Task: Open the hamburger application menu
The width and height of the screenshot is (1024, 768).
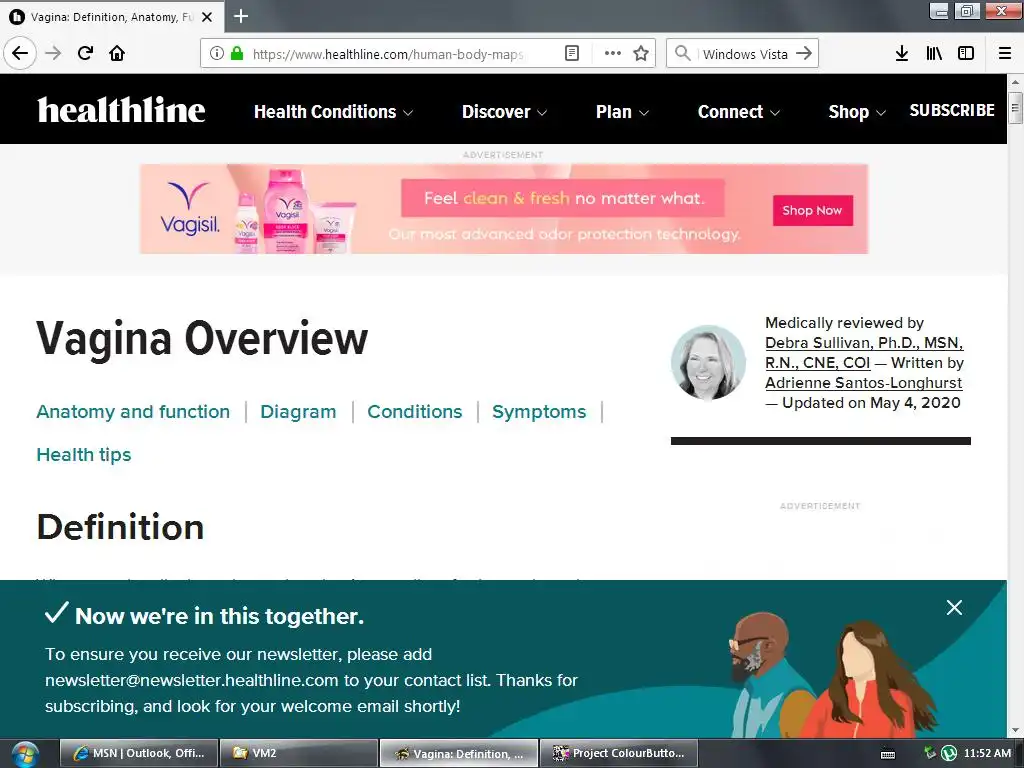Action: click(x=1005, y=54)
